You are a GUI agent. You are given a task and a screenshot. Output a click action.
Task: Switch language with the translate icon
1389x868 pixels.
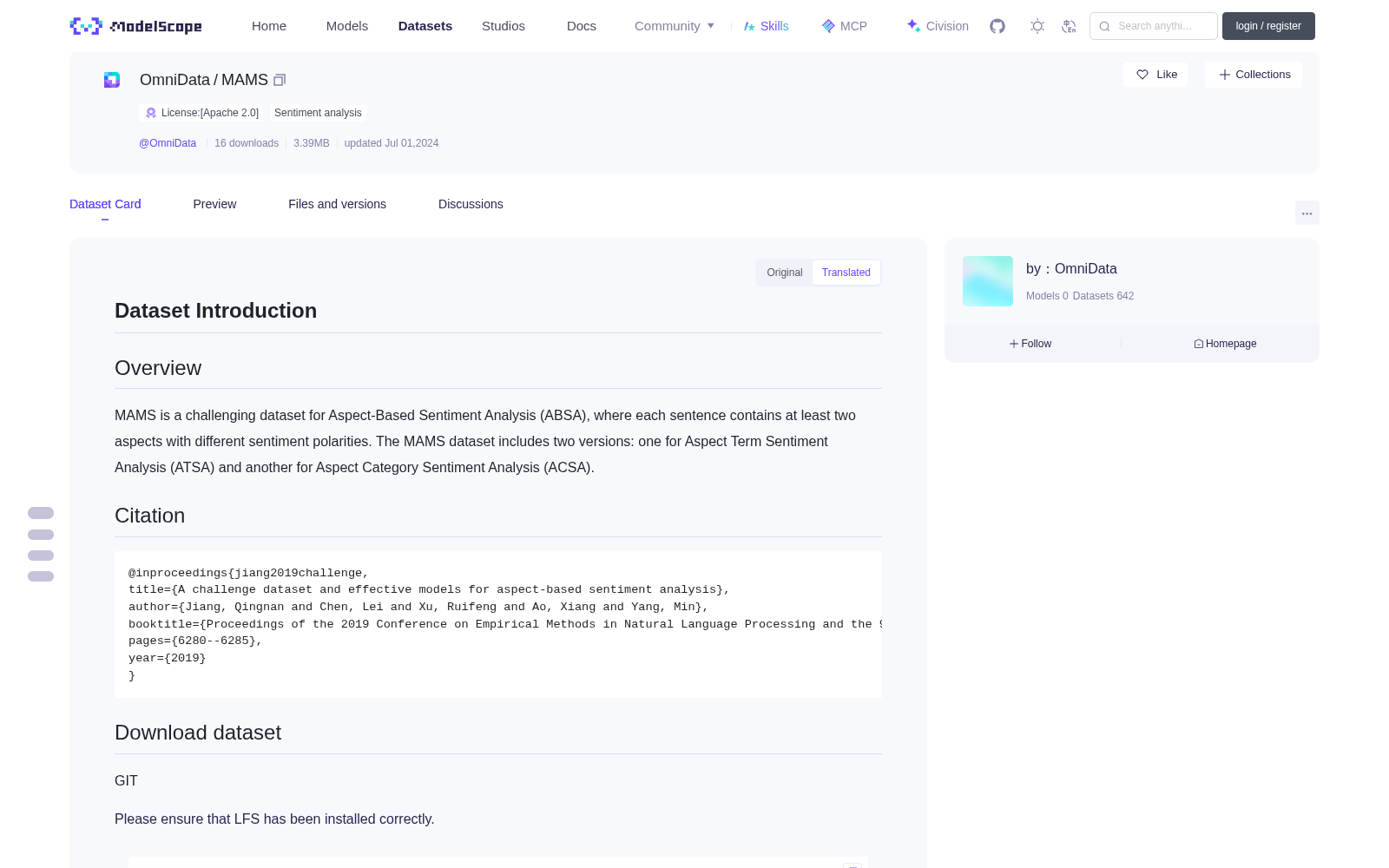[x=1069, y=26]
